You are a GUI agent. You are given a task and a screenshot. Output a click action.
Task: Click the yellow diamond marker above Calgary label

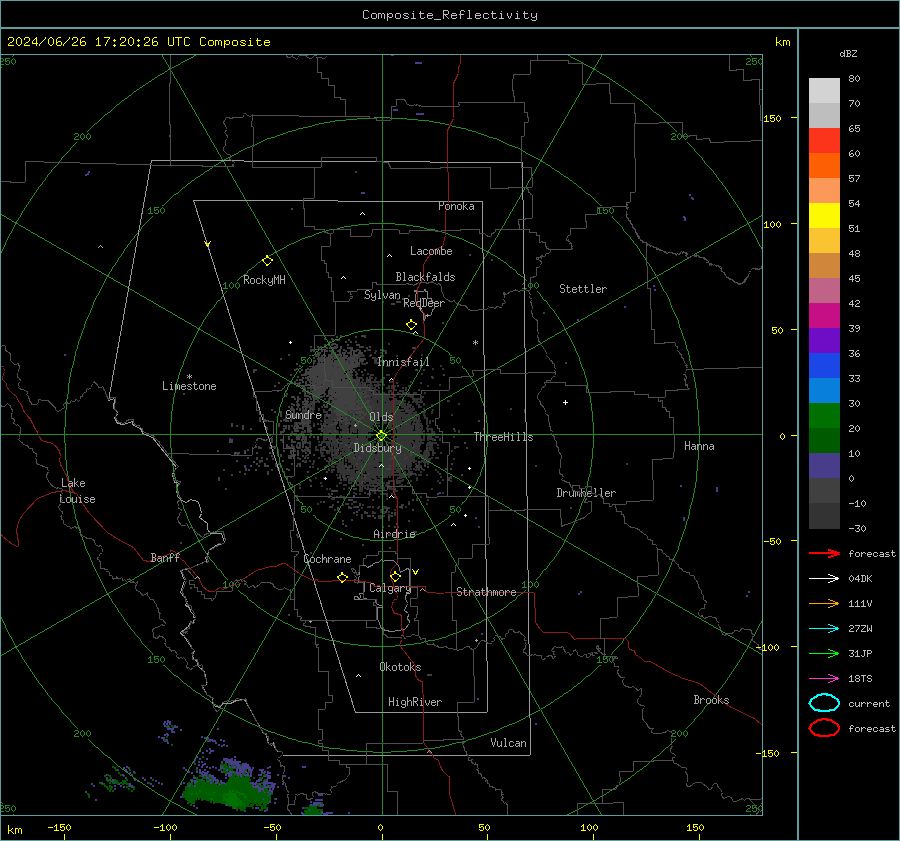(395, 576)
